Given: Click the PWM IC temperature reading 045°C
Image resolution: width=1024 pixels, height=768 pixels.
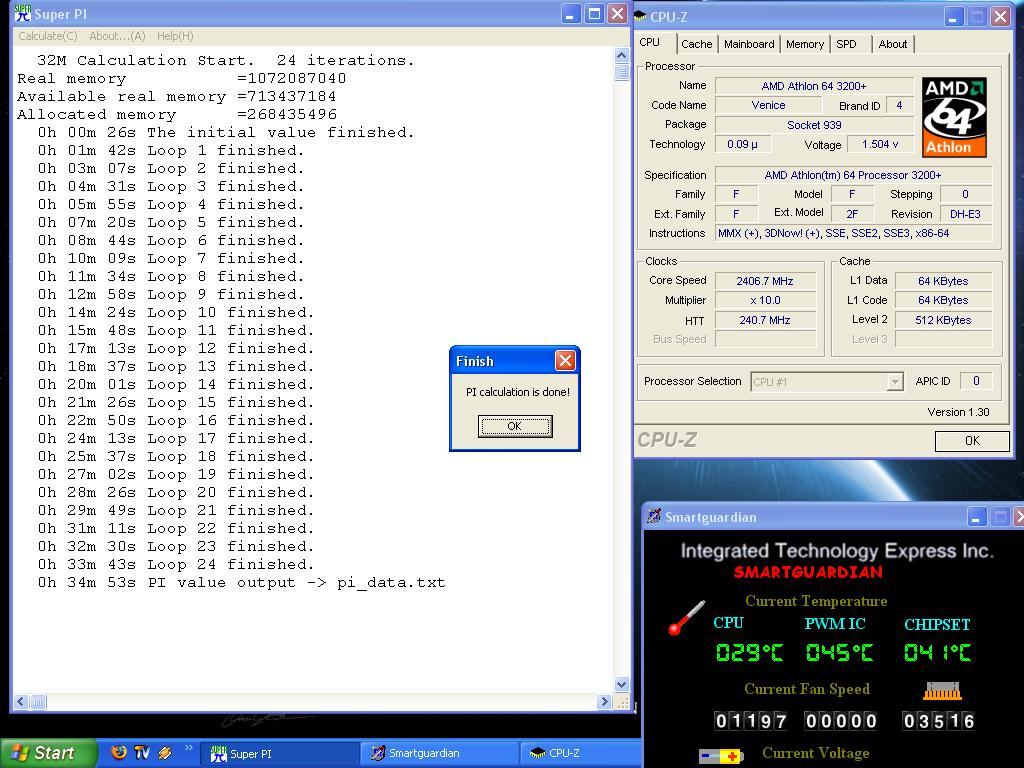Looking at the screenshot, I should (x=839, y=652).
